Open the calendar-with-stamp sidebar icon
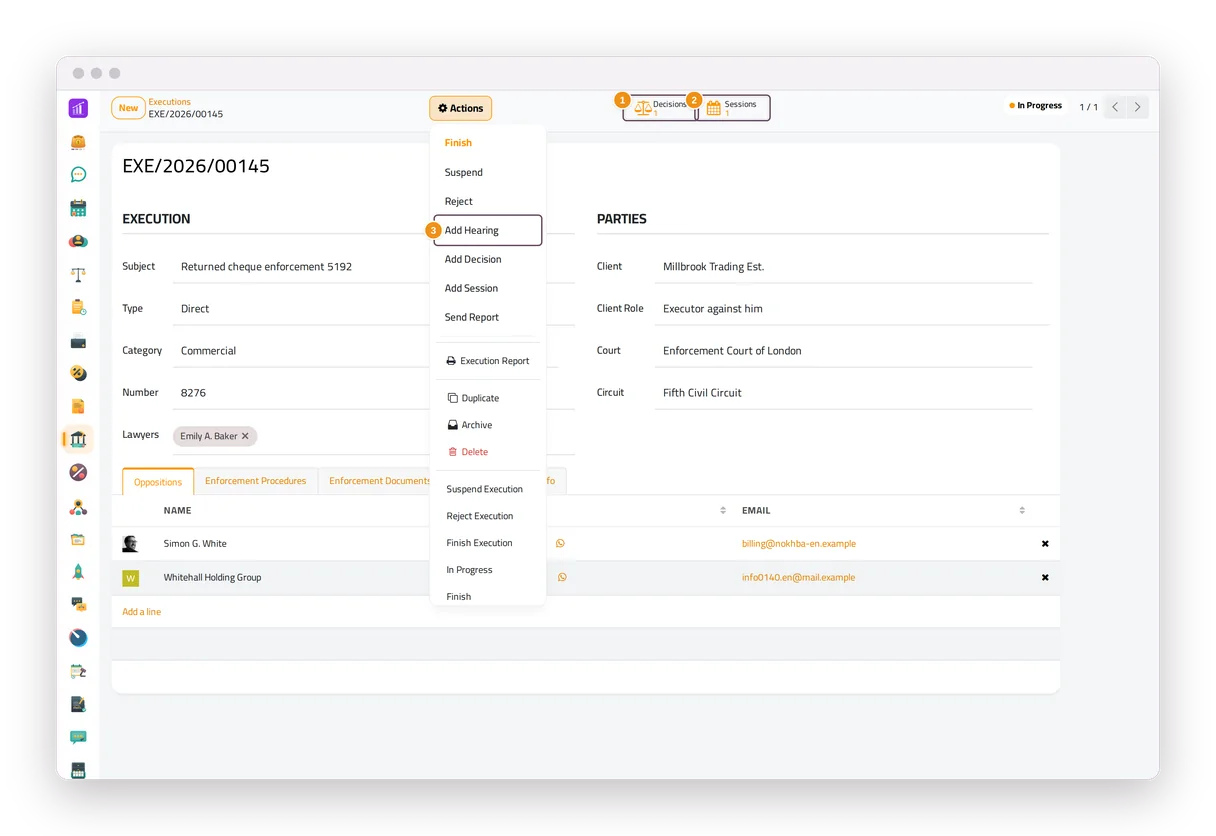 pyautogui.click(x=78, y=671)
